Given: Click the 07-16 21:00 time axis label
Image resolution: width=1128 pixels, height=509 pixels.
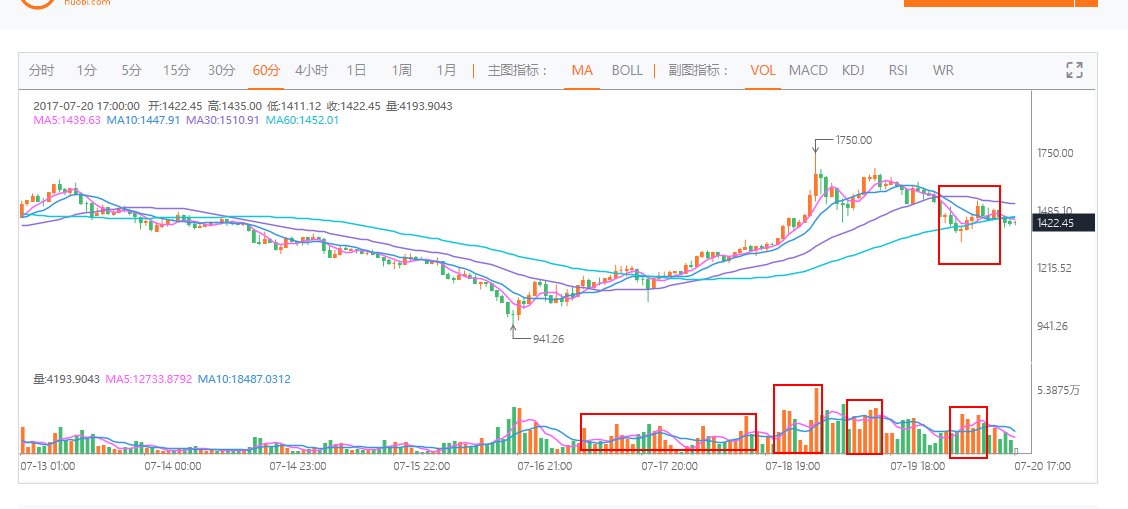Looking at the screenshot, I should [x=545, y=466].
